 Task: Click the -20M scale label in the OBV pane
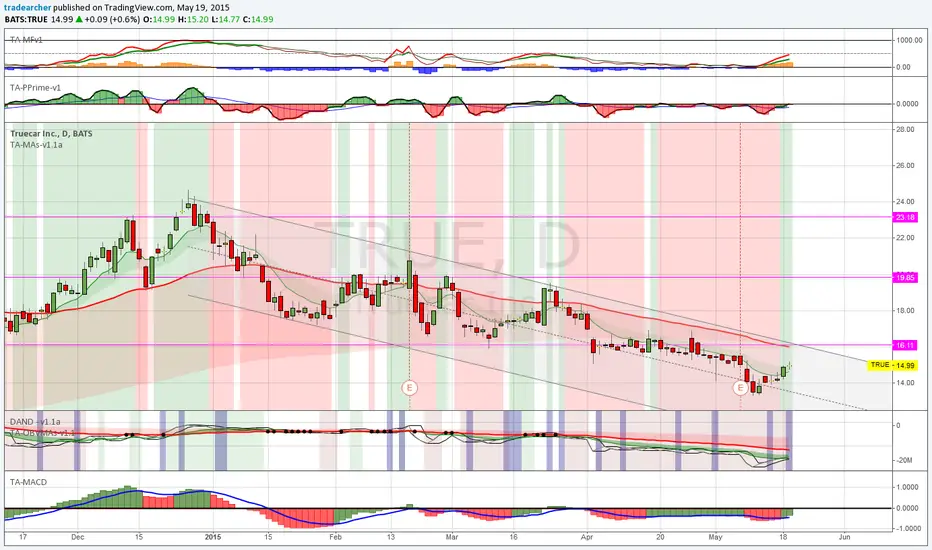(x=904, y=460)
